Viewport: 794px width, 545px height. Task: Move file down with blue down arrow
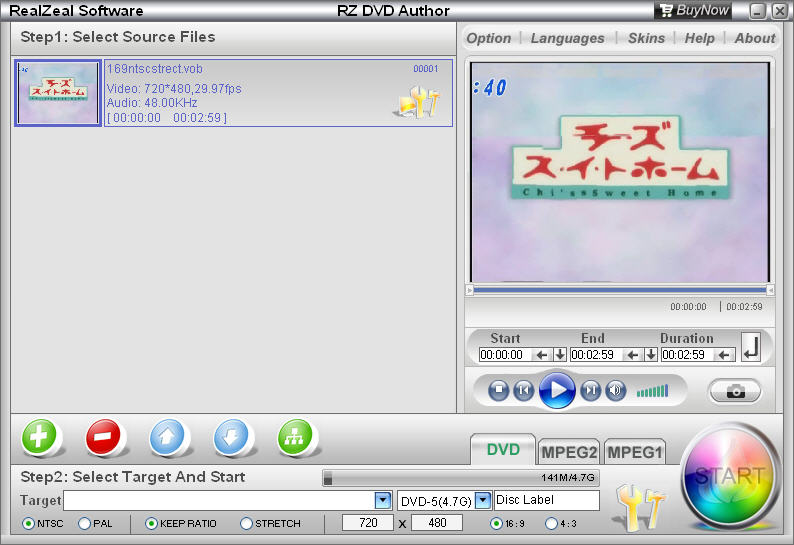(231, 436)
